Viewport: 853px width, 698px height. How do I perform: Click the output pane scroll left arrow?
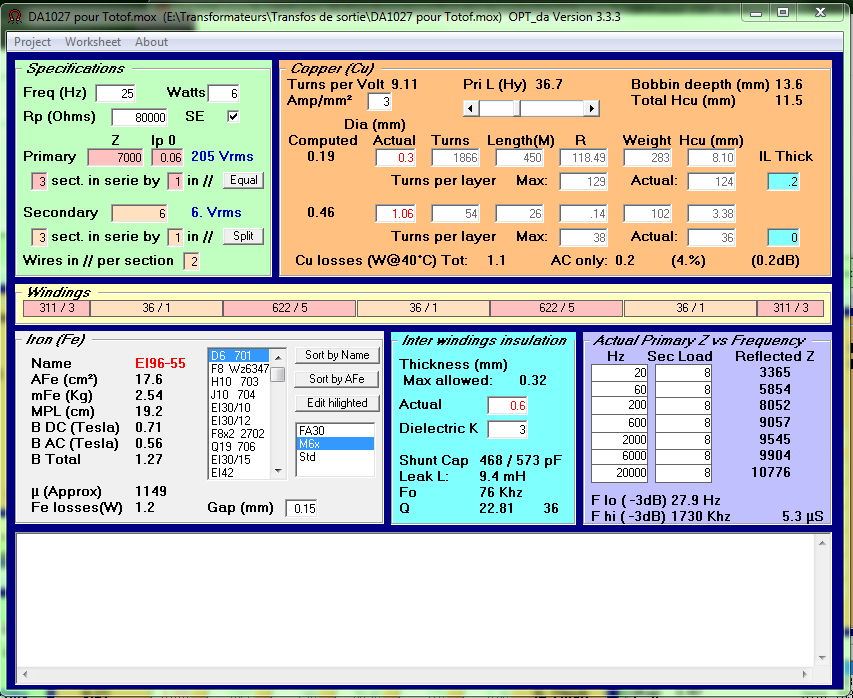[24, 675]
